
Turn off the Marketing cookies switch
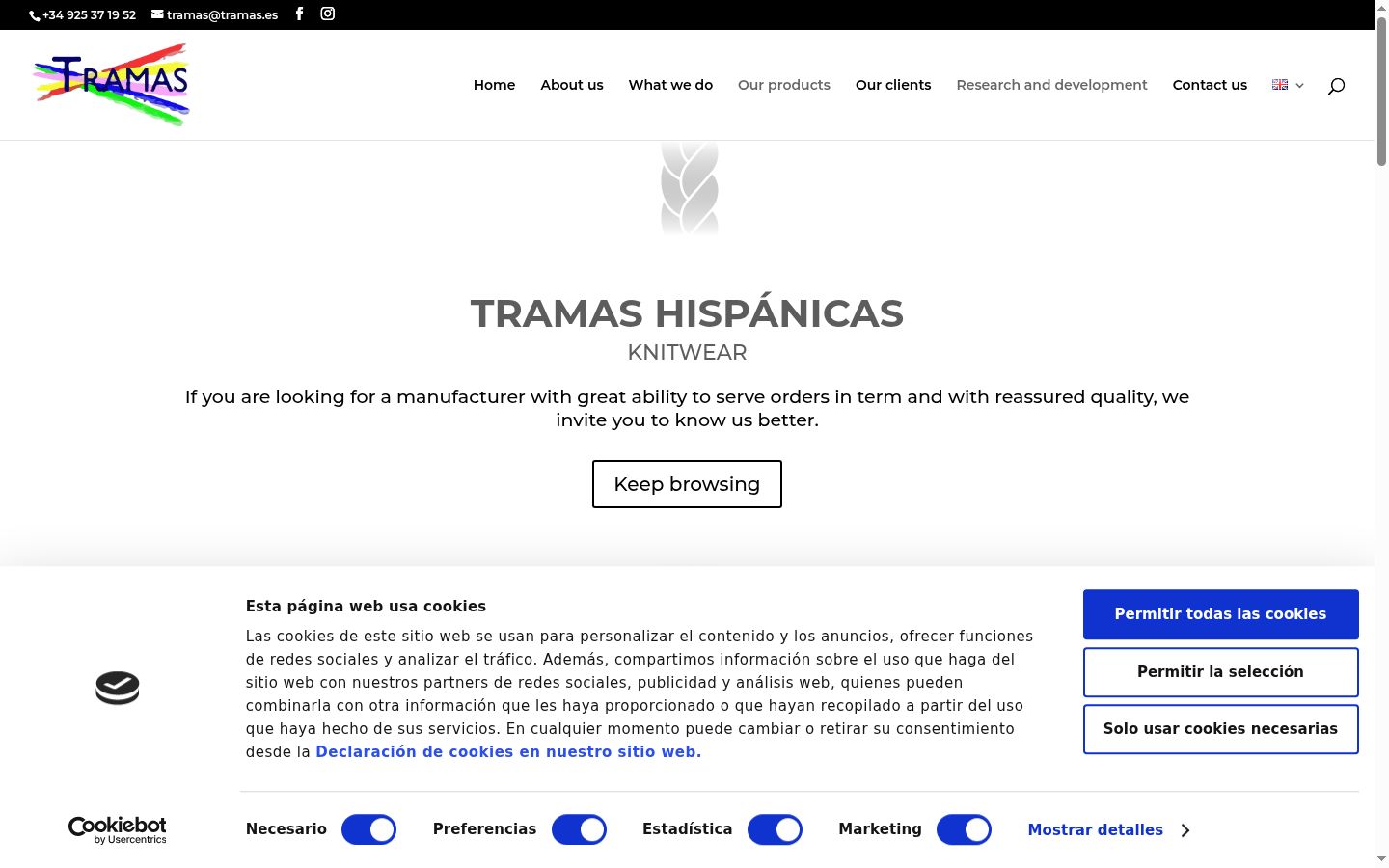pyautogui.click(x=964, y=829)
